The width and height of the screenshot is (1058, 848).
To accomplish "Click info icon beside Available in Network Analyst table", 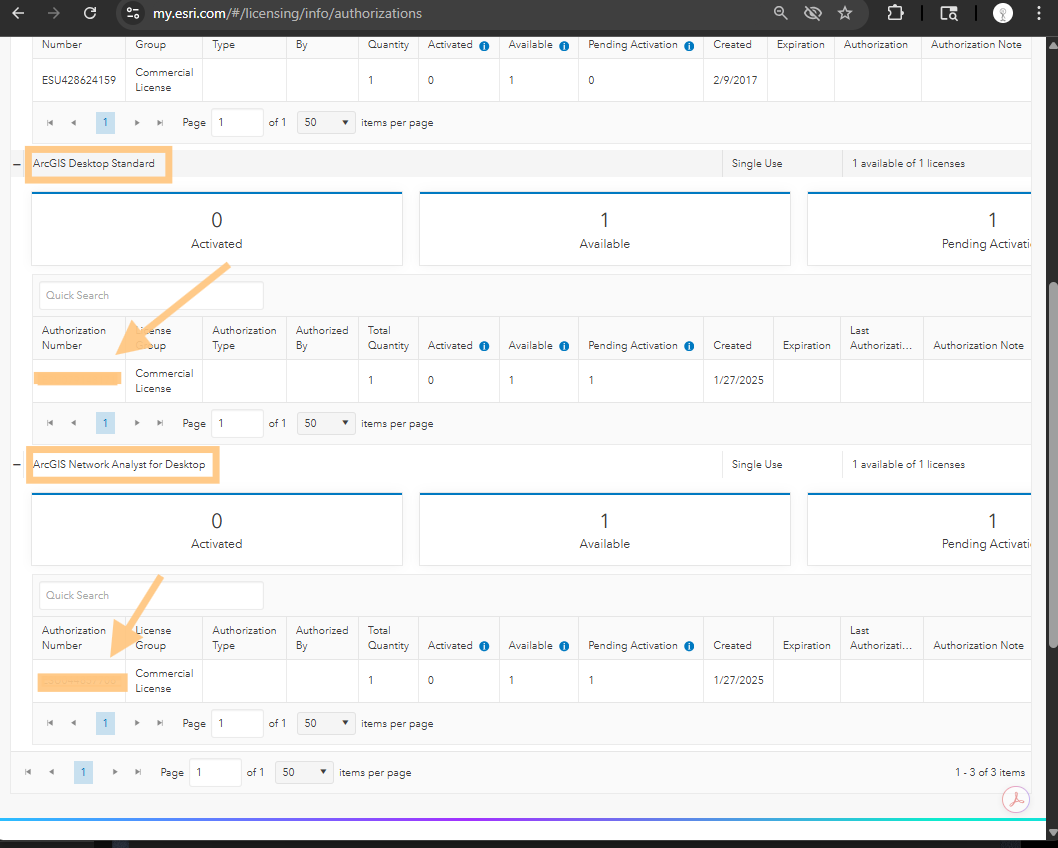I will (564, 646).
